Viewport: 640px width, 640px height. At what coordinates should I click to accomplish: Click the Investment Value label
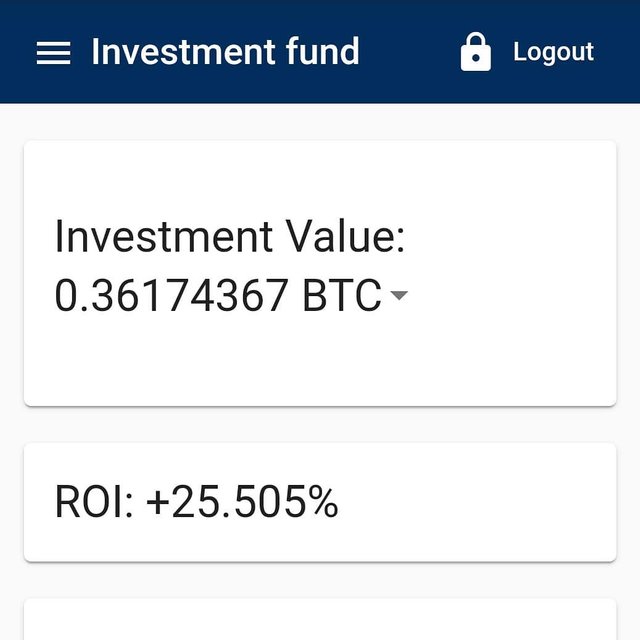coord(229,238)
